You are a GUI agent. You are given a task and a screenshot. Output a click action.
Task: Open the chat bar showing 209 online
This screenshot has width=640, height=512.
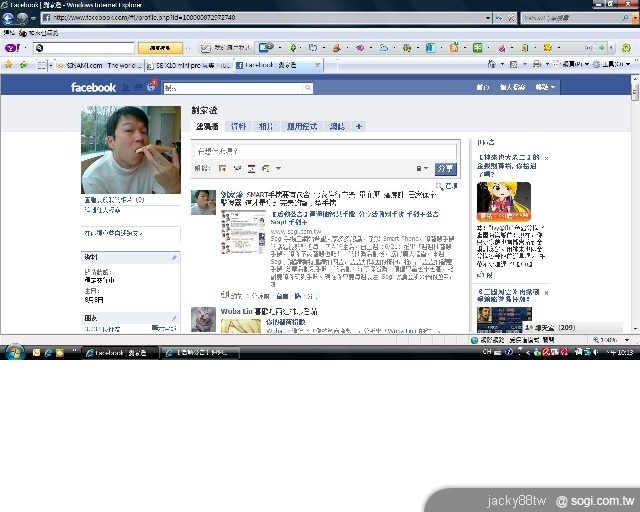(572, 327)
